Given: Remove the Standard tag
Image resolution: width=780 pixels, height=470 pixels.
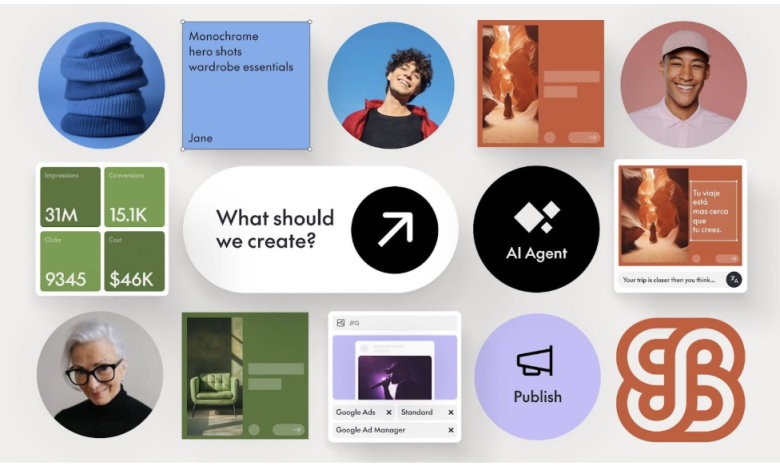Looking at the screenshot, I should [451, 412].
